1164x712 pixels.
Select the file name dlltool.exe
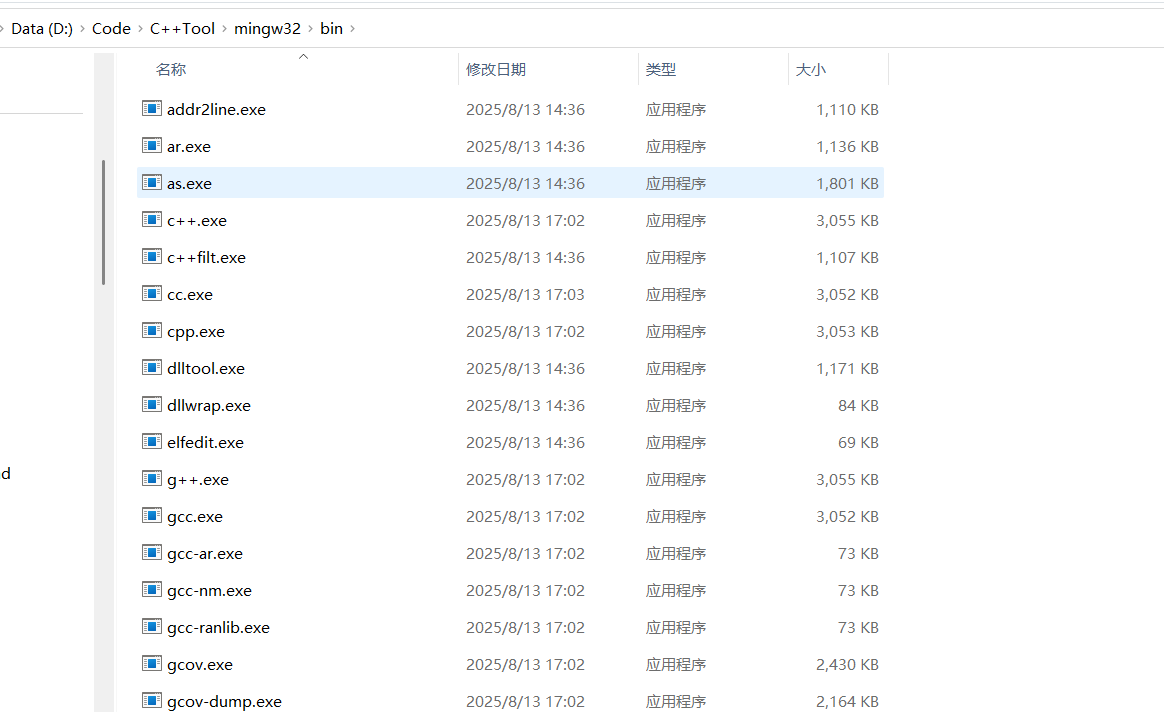(206, 369)
